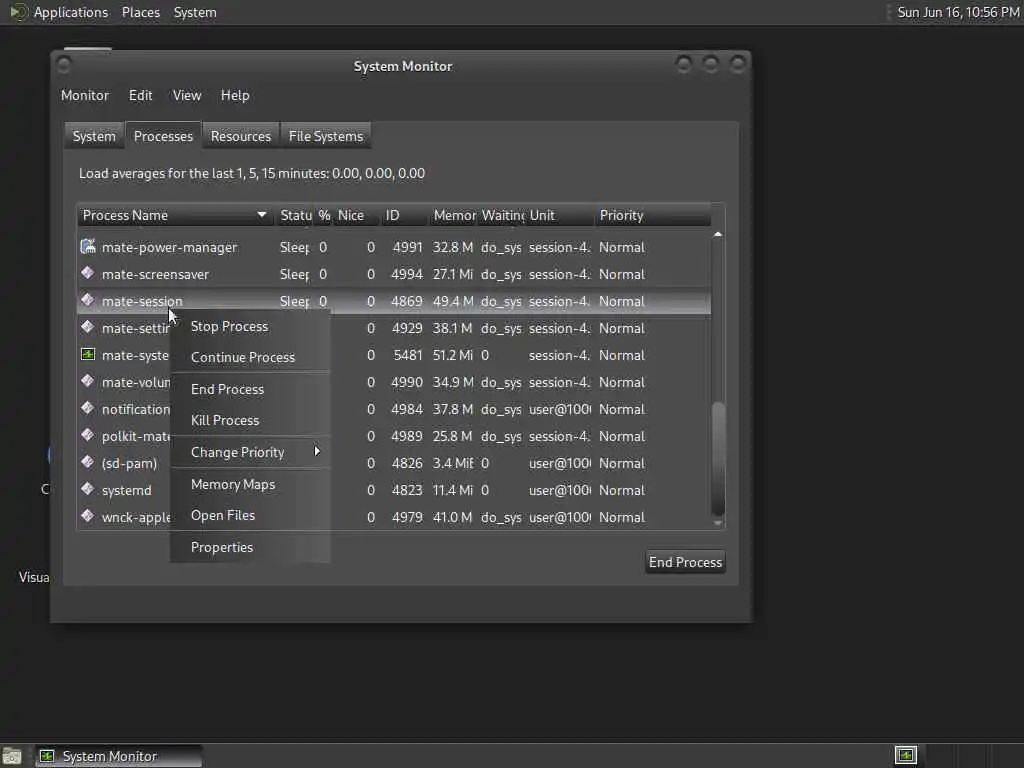Viewport: 1024px width, 768px height.
Task: Sort by the Priority column header
Action: pos(653,215)
